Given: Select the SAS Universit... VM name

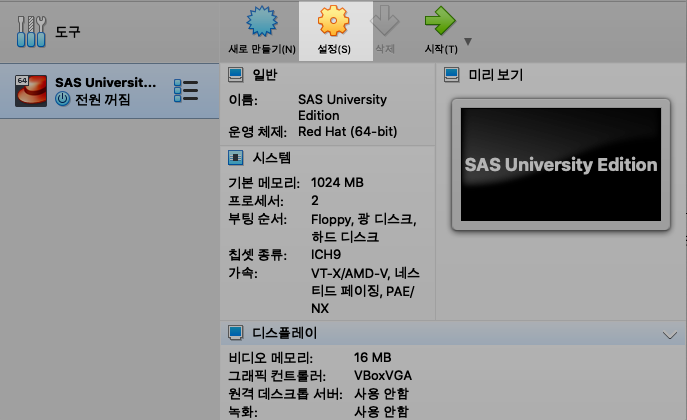Looking at the screenshot, I should [105, 82].
